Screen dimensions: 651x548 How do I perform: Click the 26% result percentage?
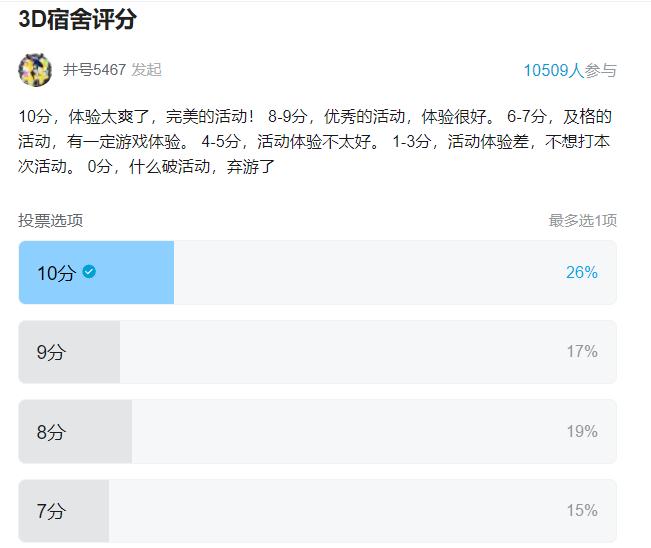click(x=581, y=272)
